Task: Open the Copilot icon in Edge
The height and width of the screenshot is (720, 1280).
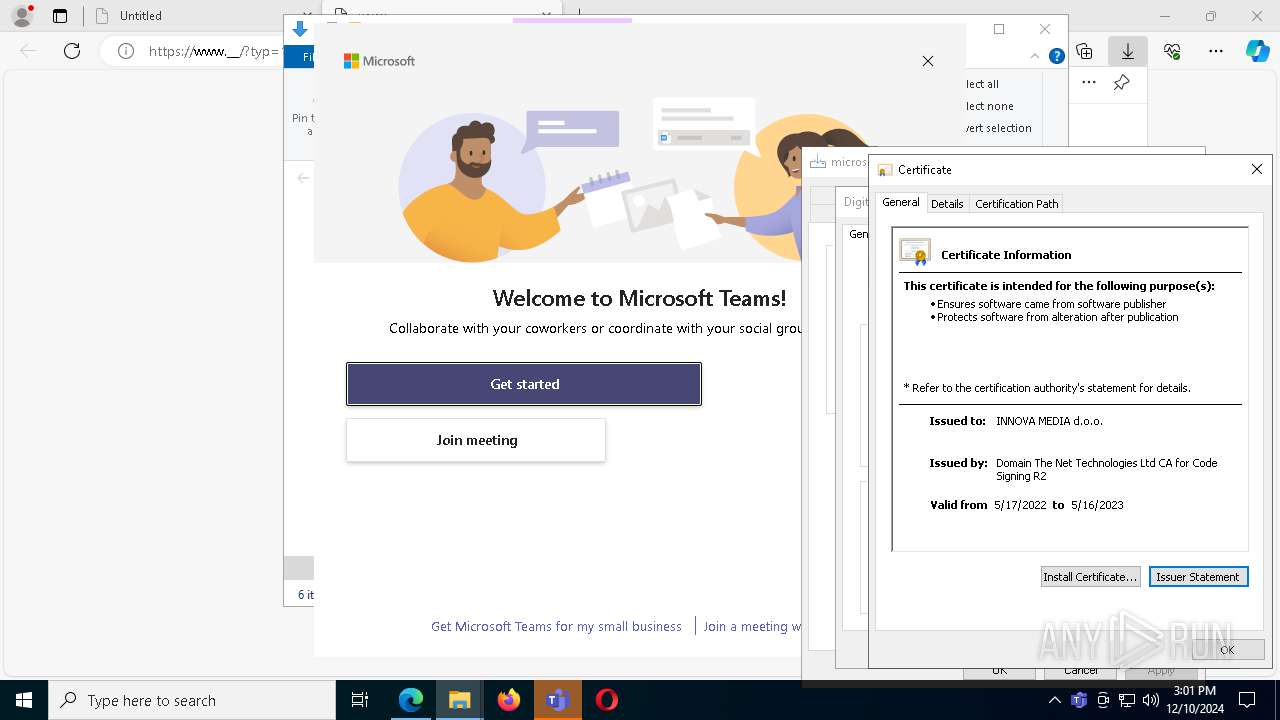Action: (x=1257, y=51)
